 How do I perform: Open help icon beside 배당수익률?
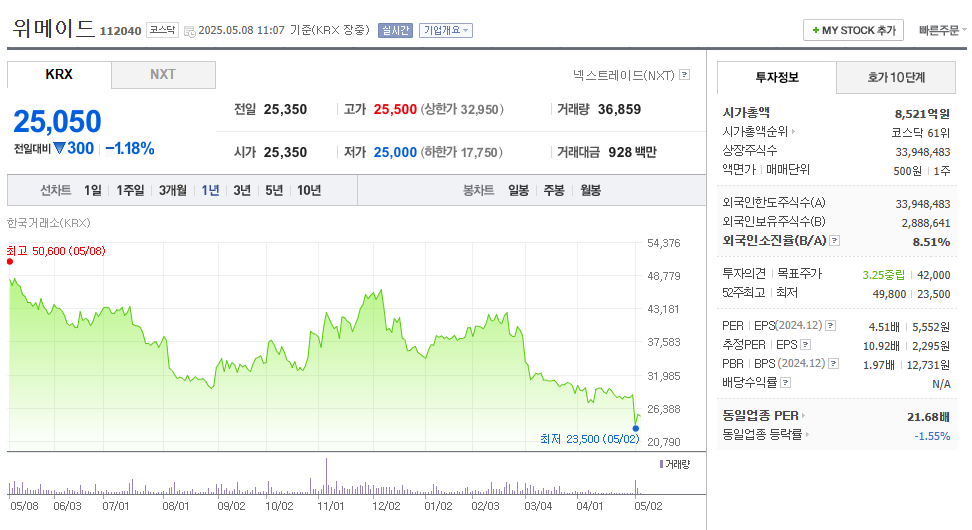785,382
